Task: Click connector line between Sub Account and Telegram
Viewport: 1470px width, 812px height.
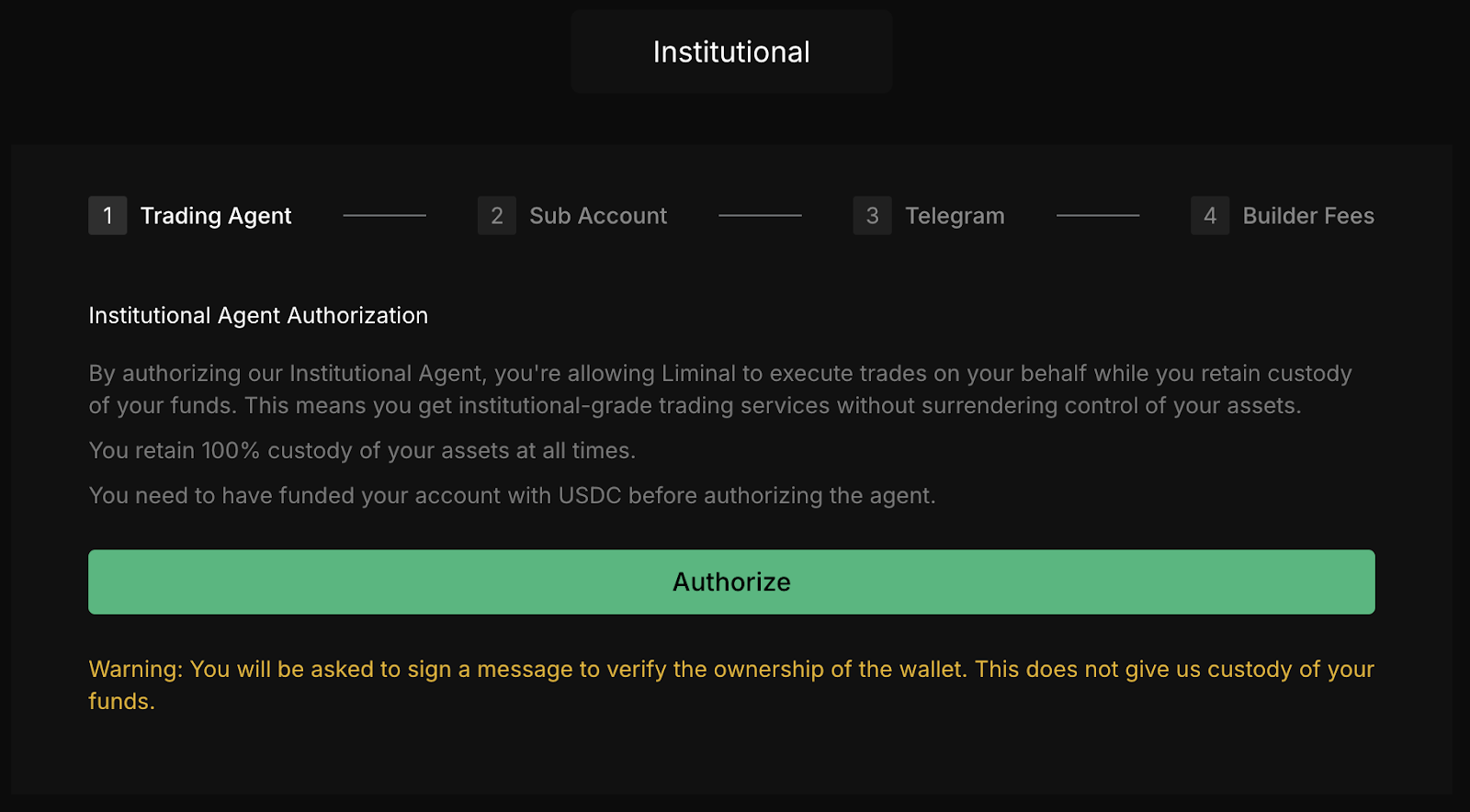Action: tap(760, 216)
